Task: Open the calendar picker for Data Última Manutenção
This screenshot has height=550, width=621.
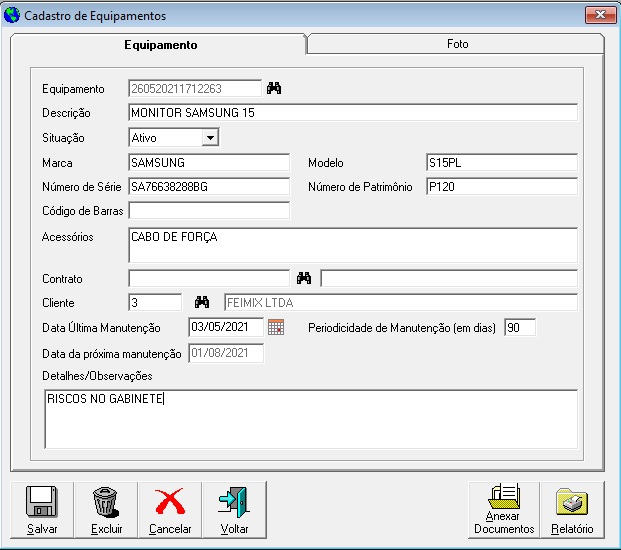Action: [x=276, y=327]
